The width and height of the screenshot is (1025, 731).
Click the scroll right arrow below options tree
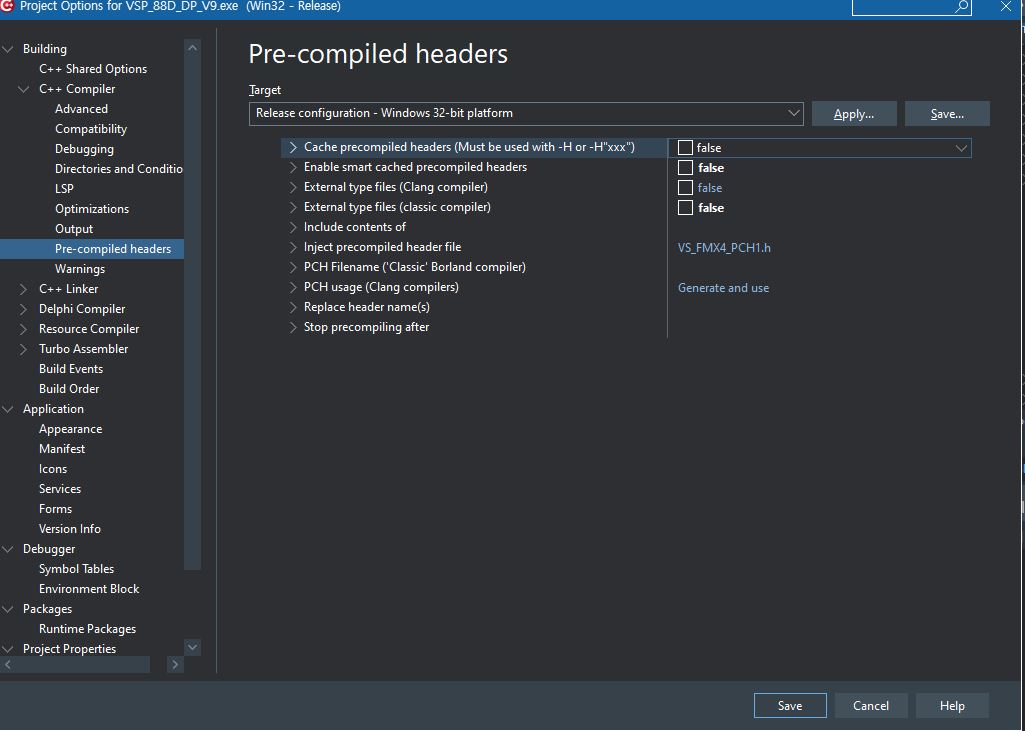(175, 664)
